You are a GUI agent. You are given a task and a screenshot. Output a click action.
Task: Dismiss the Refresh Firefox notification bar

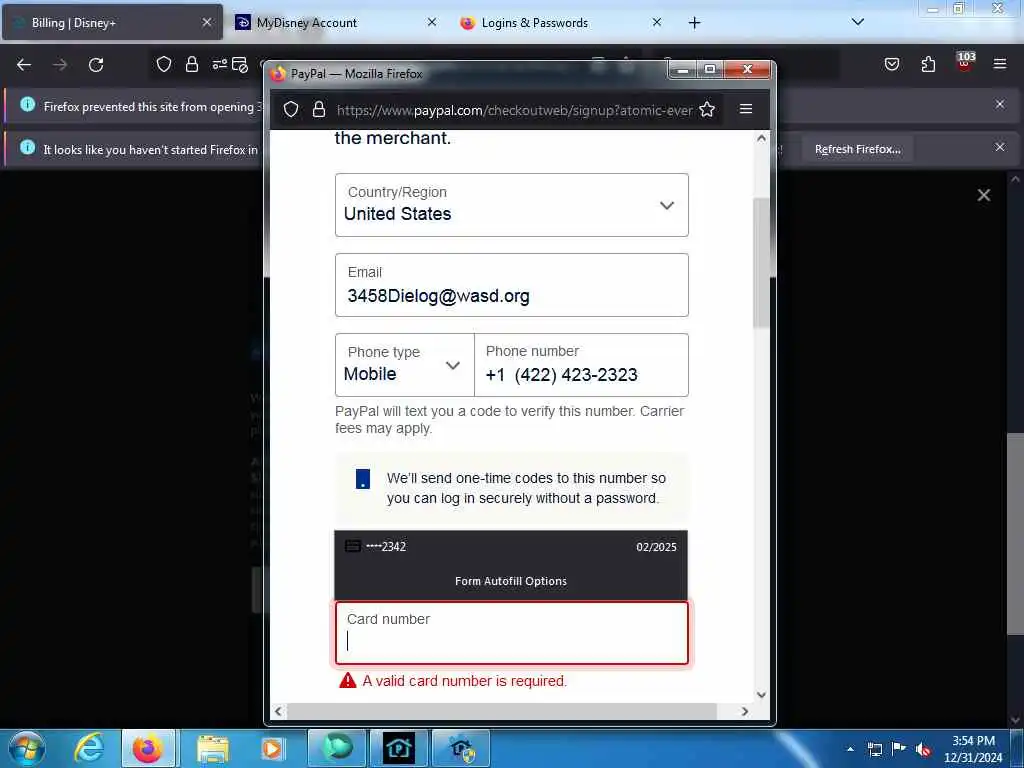(x=1000, y=147)
